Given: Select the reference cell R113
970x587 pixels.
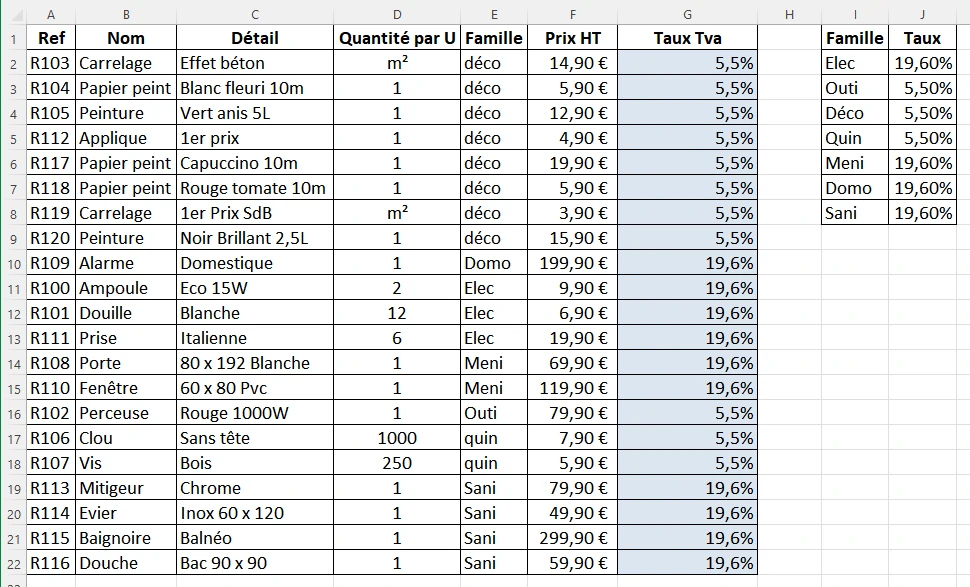Looking at the screenshot, I should point(50,488).
